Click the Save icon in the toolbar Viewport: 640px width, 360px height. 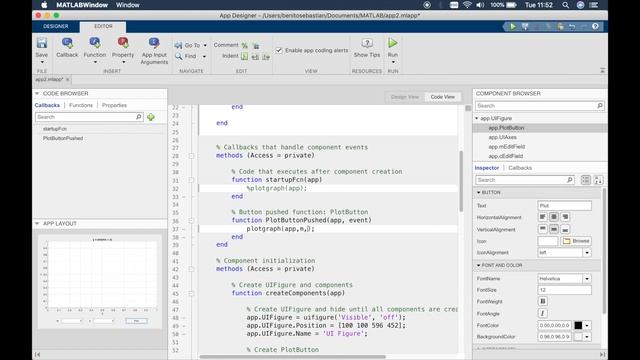pos(42,43)
